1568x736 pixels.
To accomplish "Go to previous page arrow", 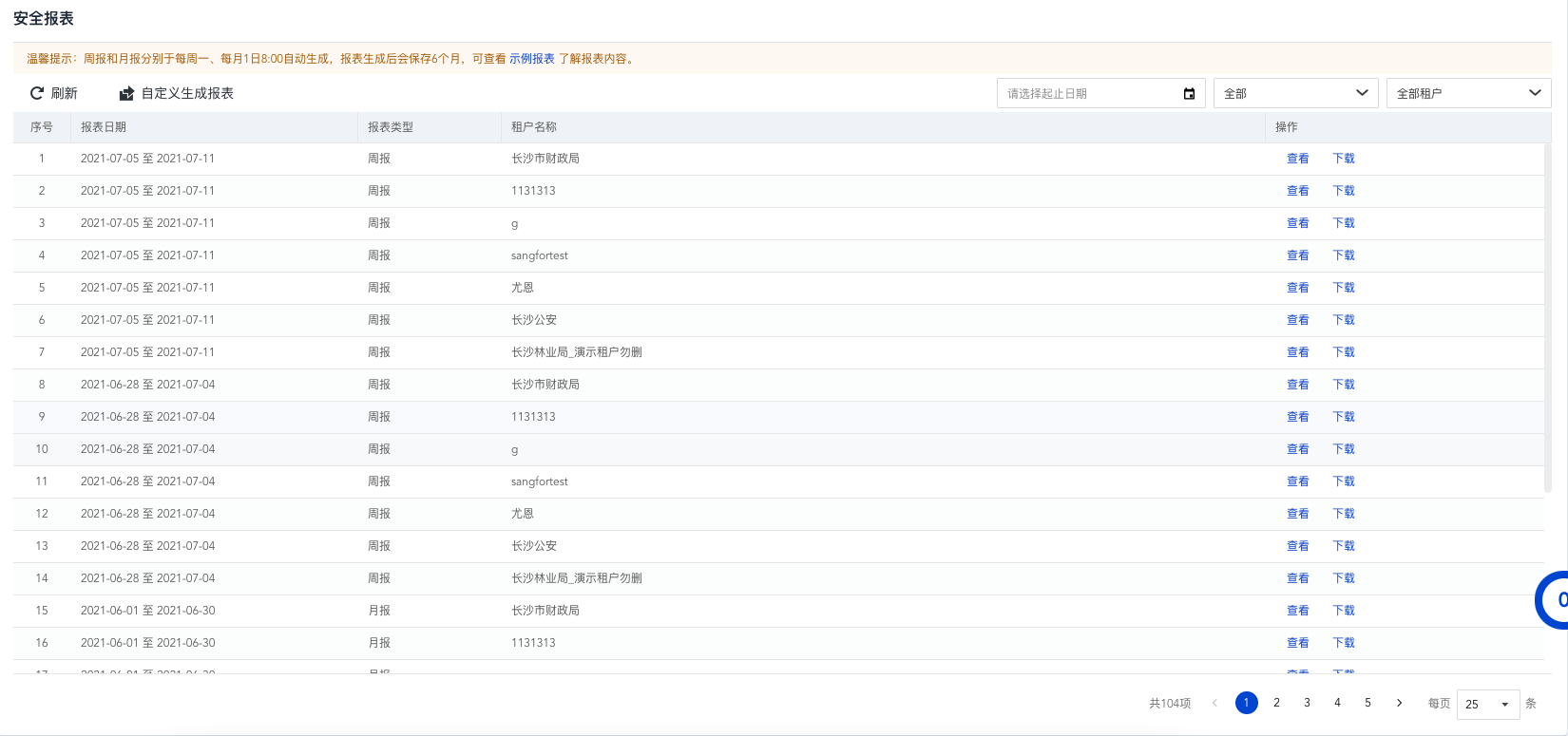I will 1214,703.
